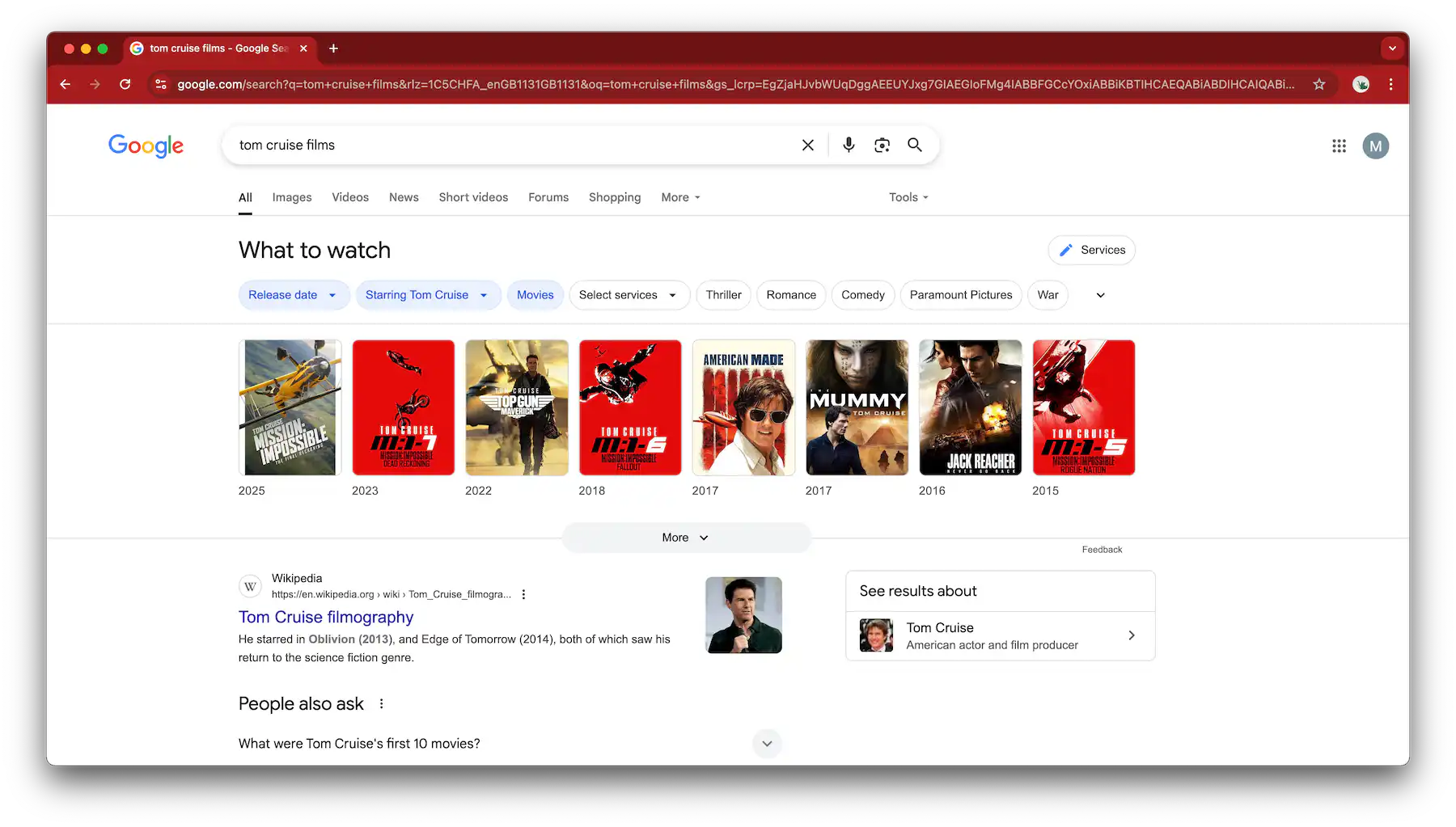Open Wikipedia result three-dot options

tap(523, 594)
